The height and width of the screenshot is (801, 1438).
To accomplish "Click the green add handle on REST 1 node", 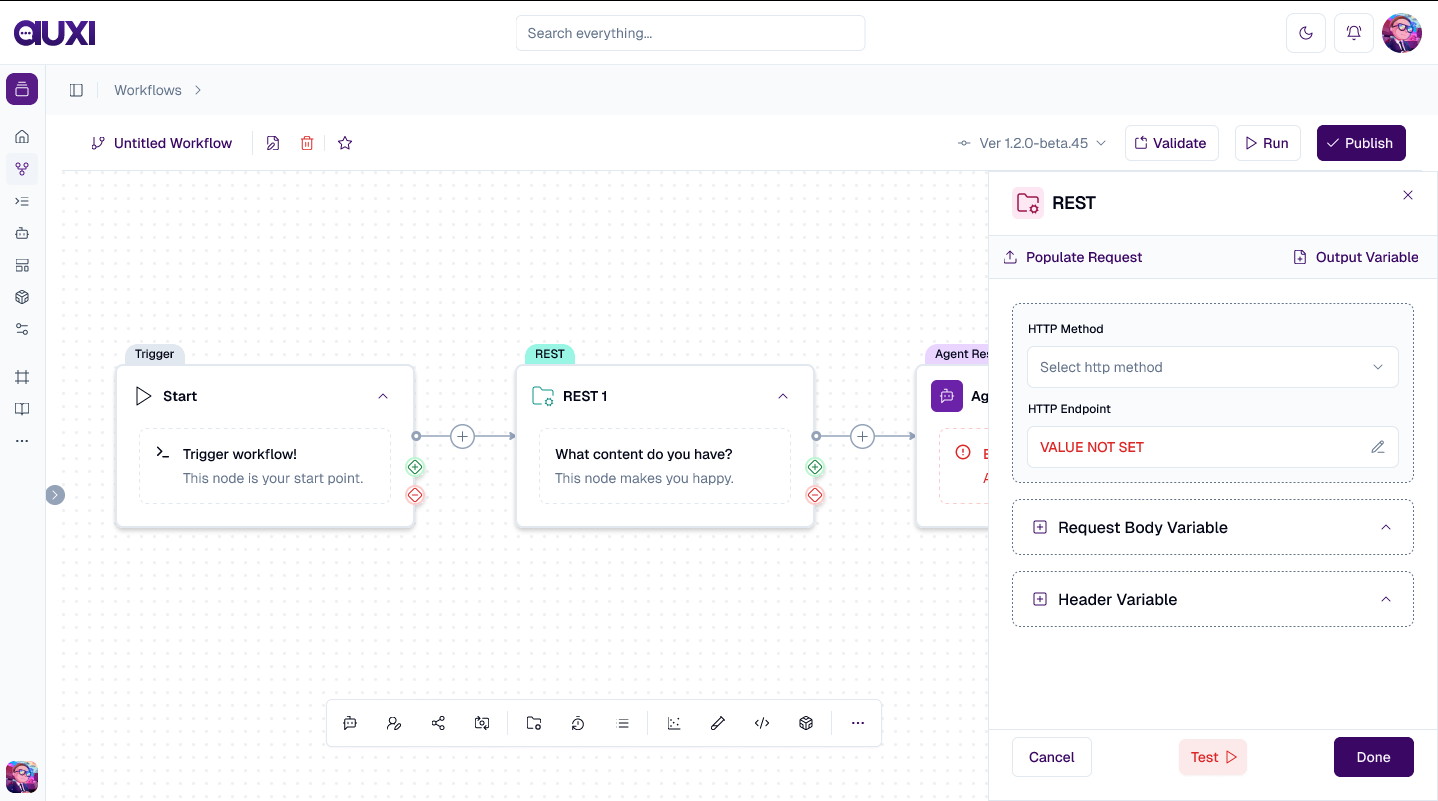I will 815,467.
